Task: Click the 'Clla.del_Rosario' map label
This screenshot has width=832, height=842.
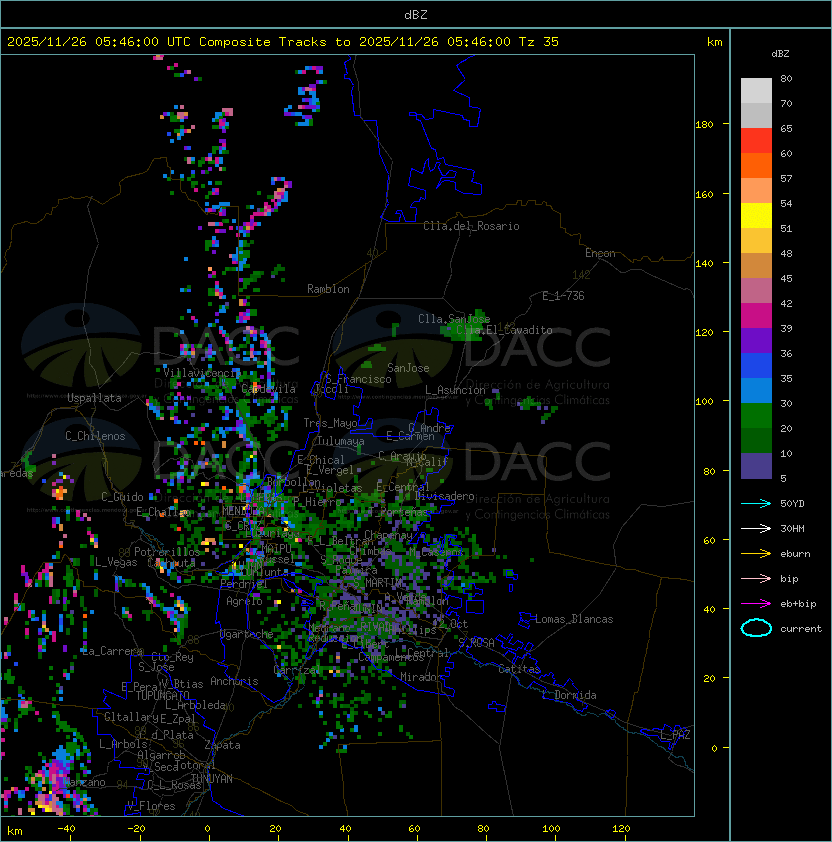Action: pos(471,226)
